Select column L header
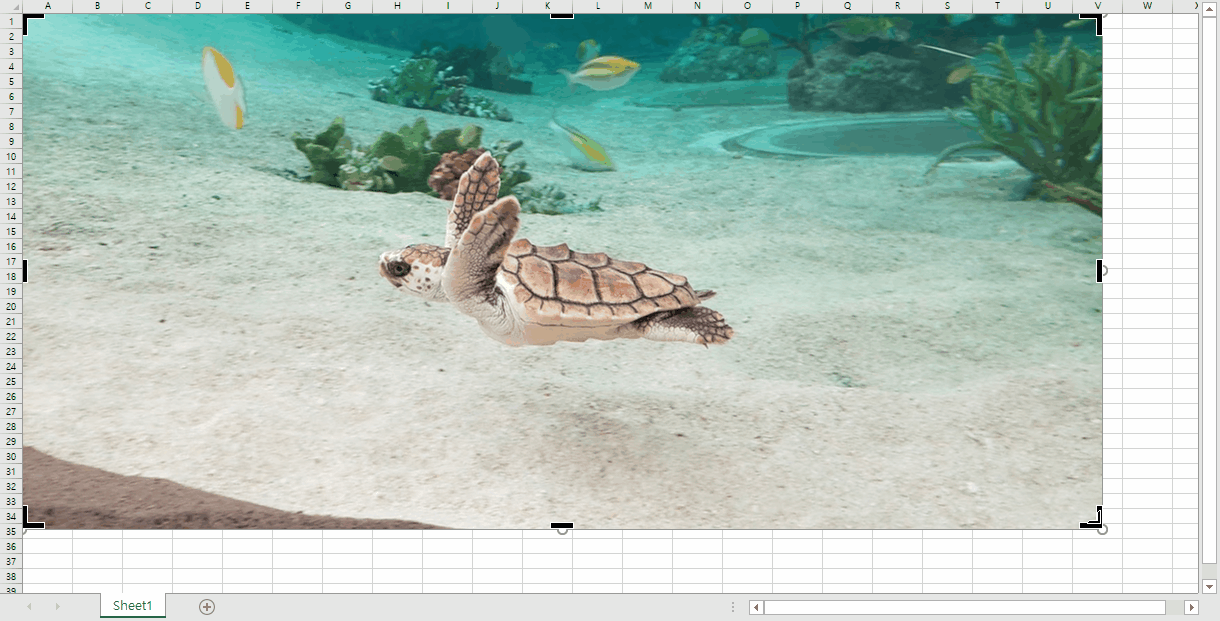The image size is (1220, 621). point(598,6)
